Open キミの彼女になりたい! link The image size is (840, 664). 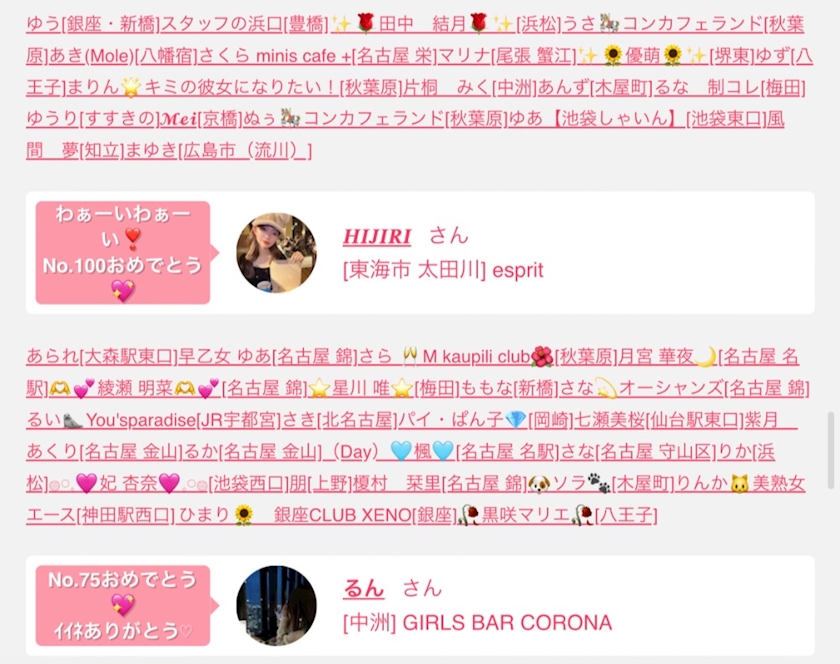[230, 87]
